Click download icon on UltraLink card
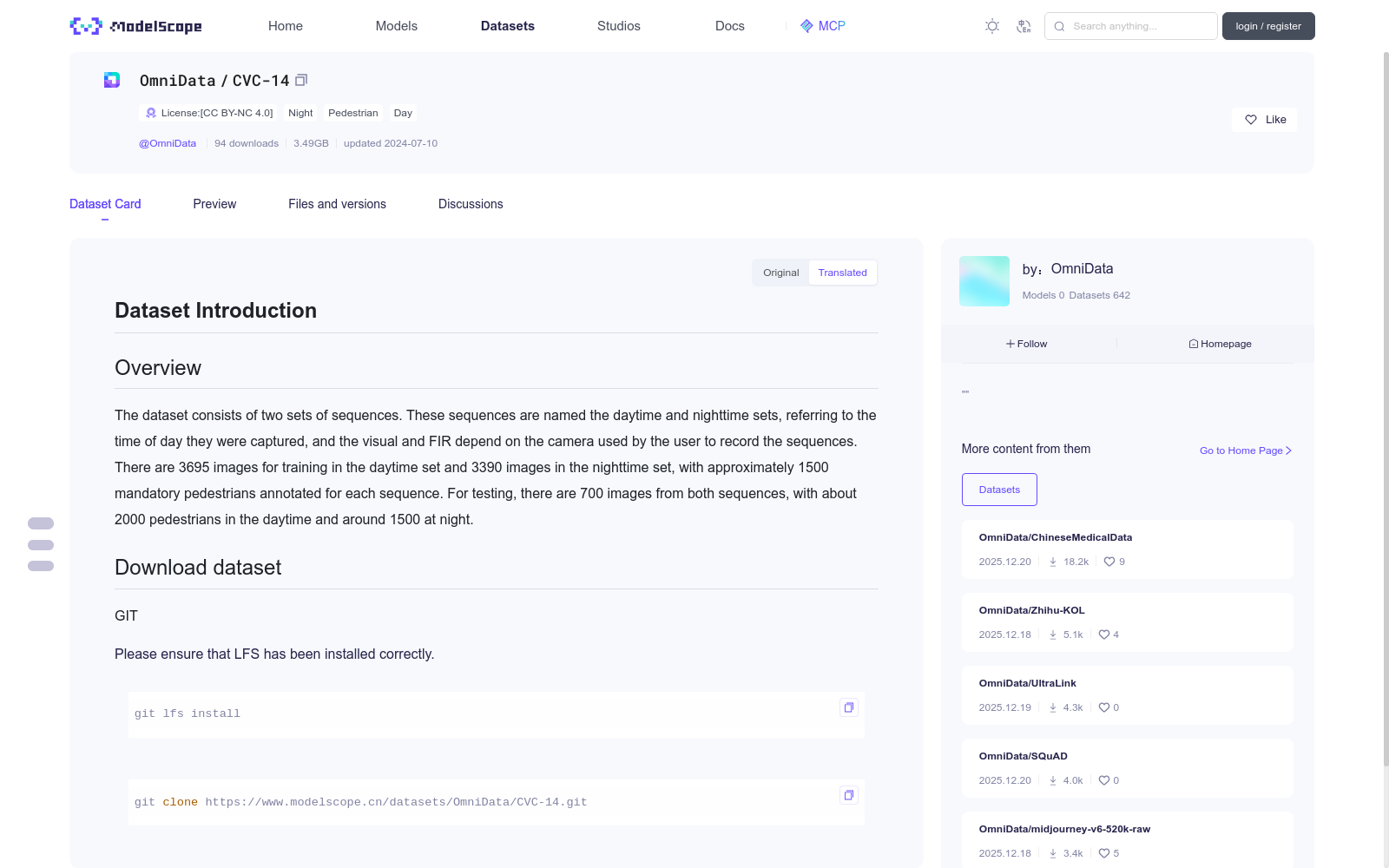 [1053, 707]
